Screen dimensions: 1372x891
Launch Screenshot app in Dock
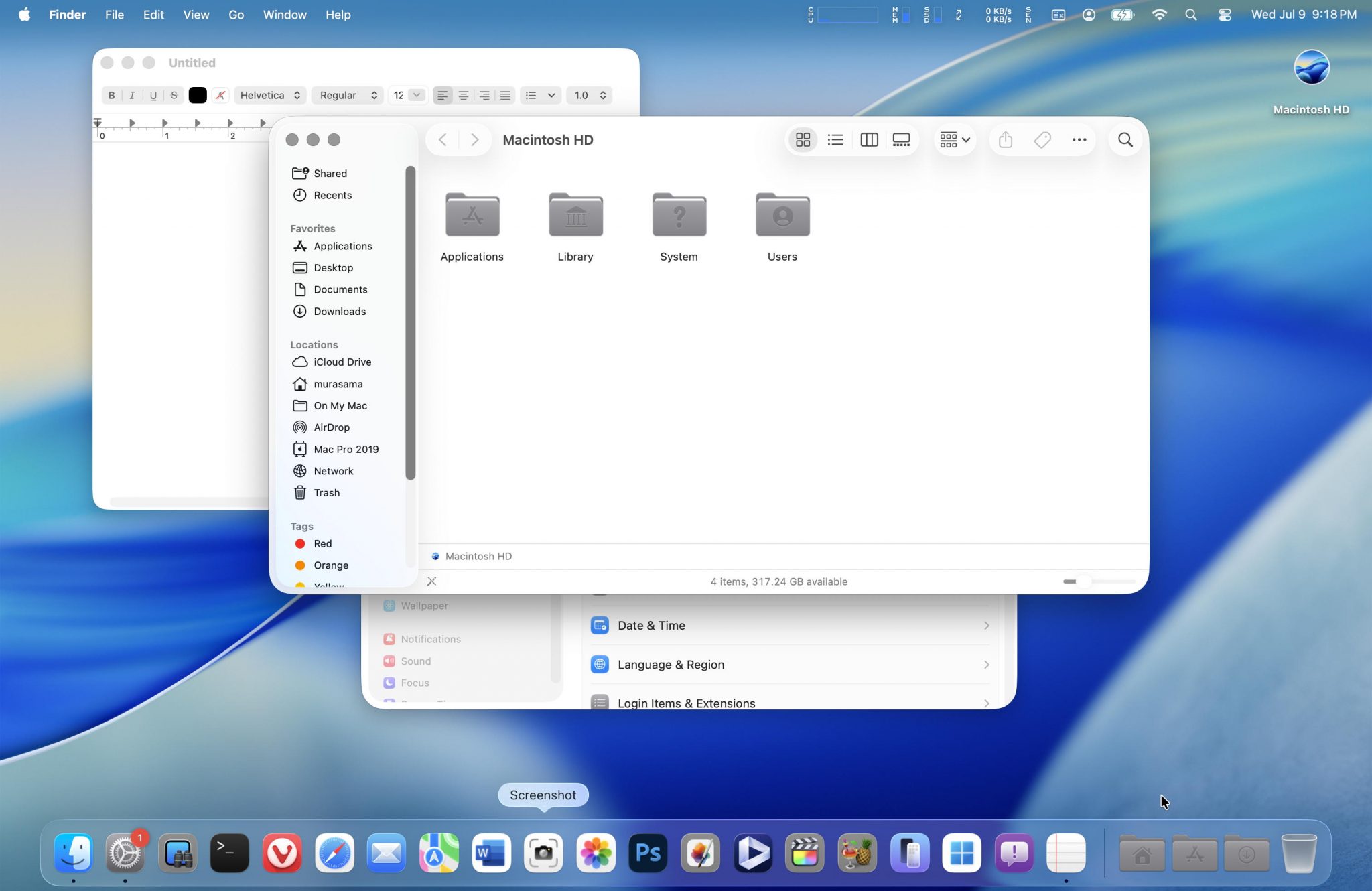pos(543,853)
